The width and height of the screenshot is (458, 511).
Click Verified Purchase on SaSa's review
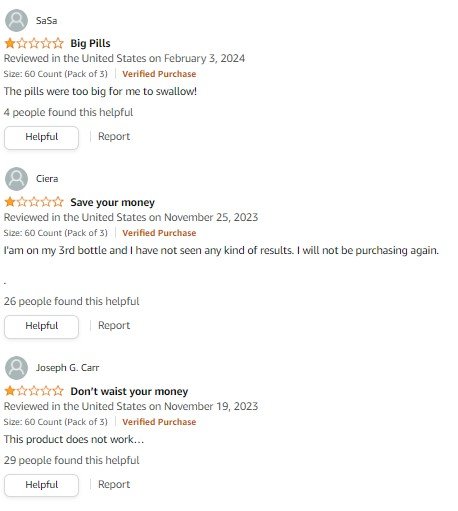tap(159, 74)
